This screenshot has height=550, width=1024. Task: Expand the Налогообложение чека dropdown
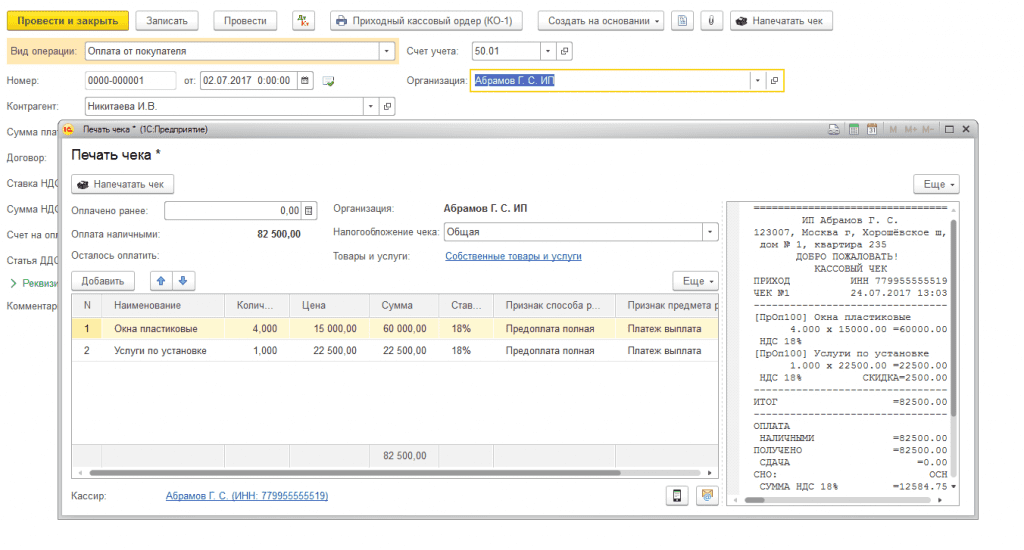[709, 232]
